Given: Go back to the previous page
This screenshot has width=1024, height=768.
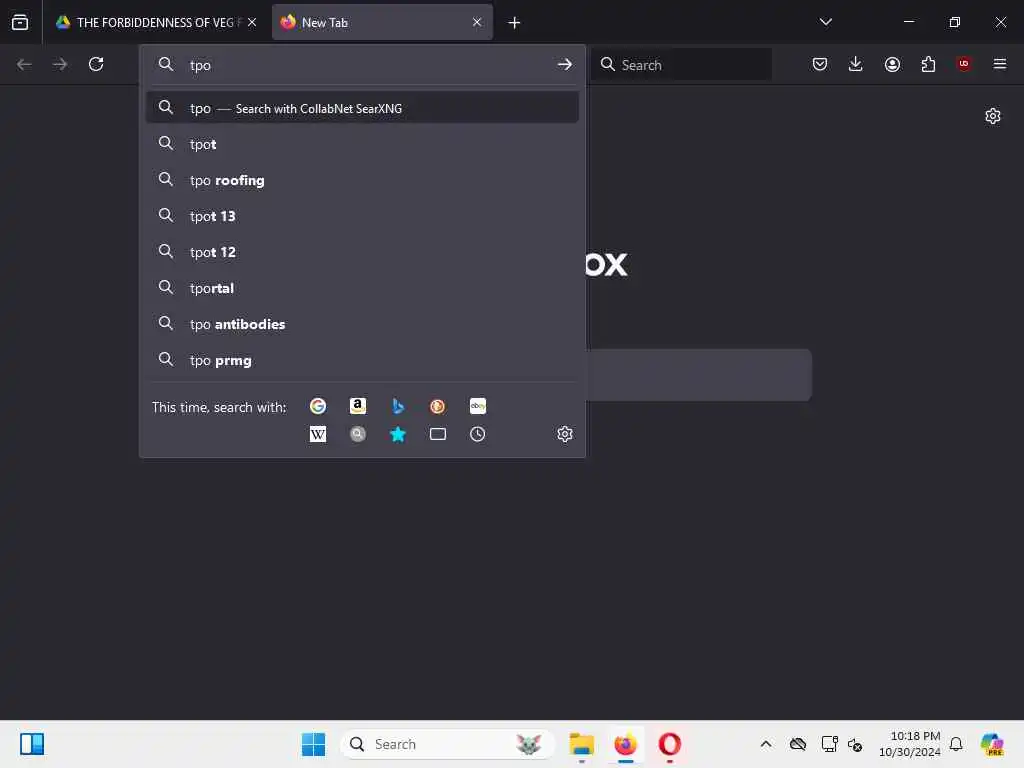Looking at the screenshot, I should point(24,64).
